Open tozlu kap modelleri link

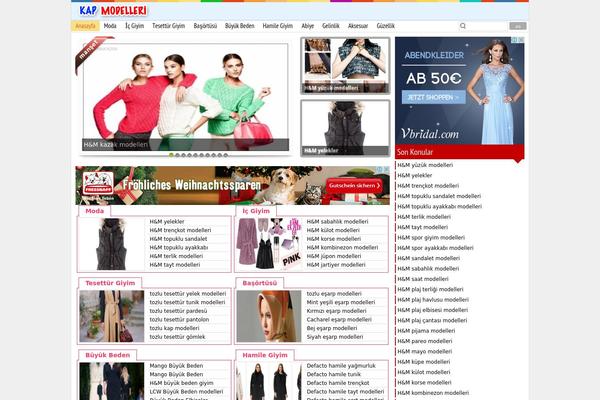(x=174, y=328)
